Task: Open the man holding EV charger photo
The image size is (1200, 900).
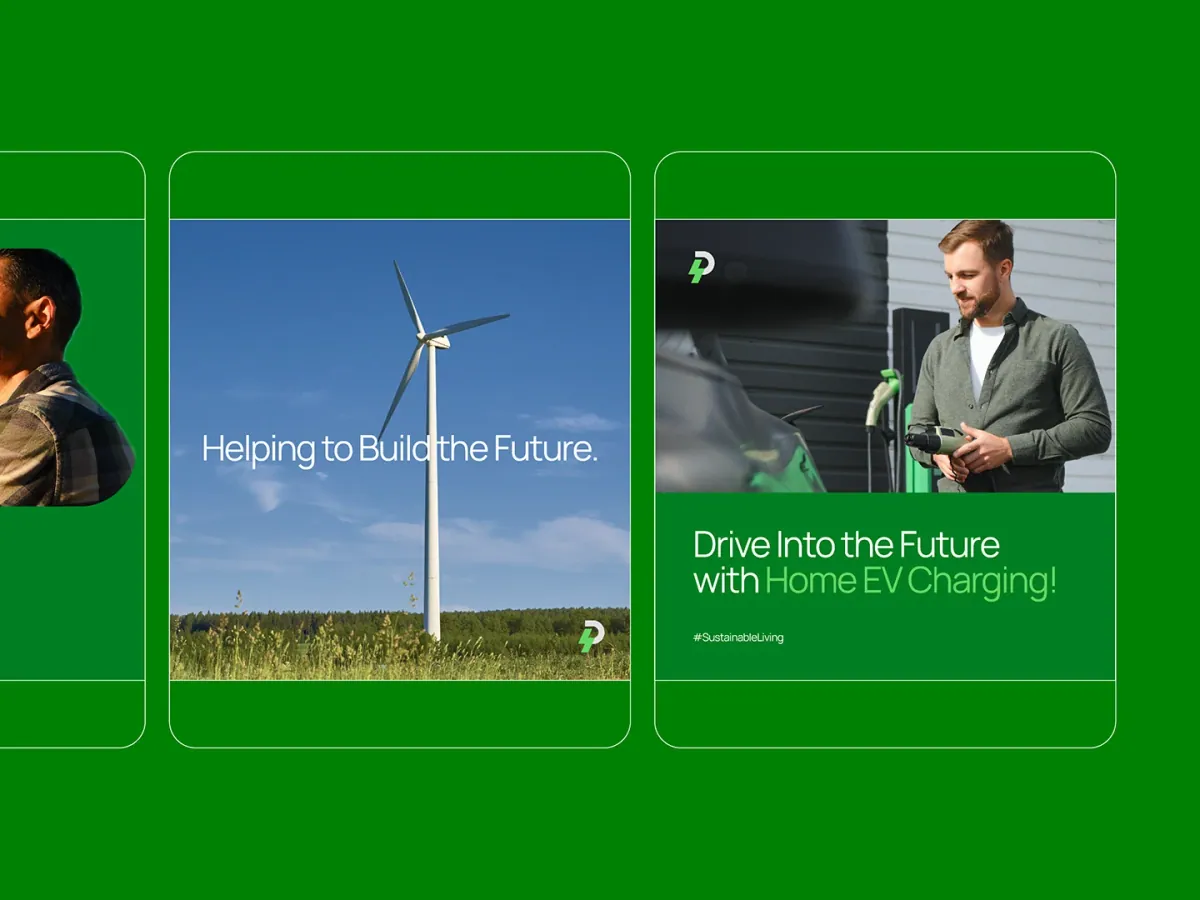Action: [x=885, y=356]
